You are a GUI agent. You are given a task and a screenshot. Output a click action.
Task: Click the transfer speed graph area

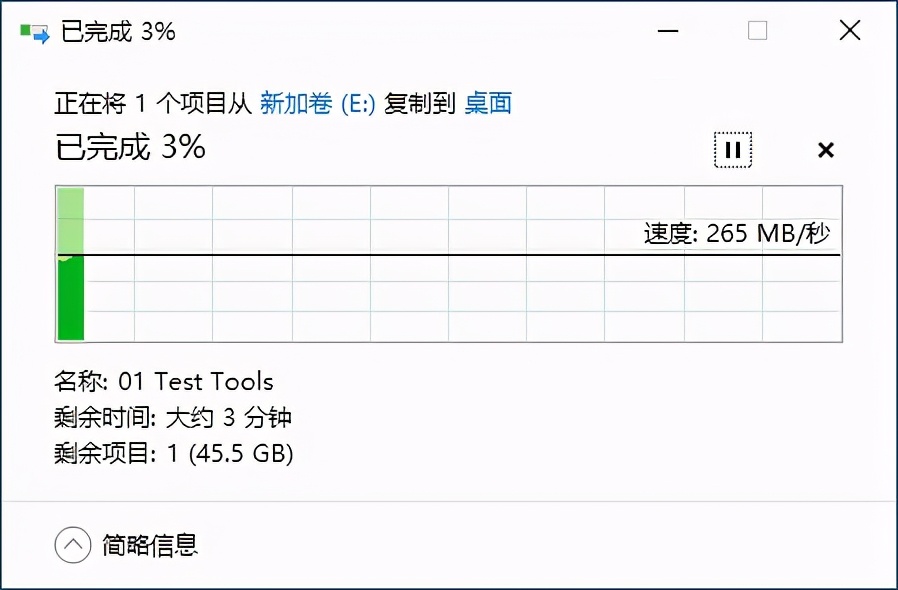tap(450, 265)
